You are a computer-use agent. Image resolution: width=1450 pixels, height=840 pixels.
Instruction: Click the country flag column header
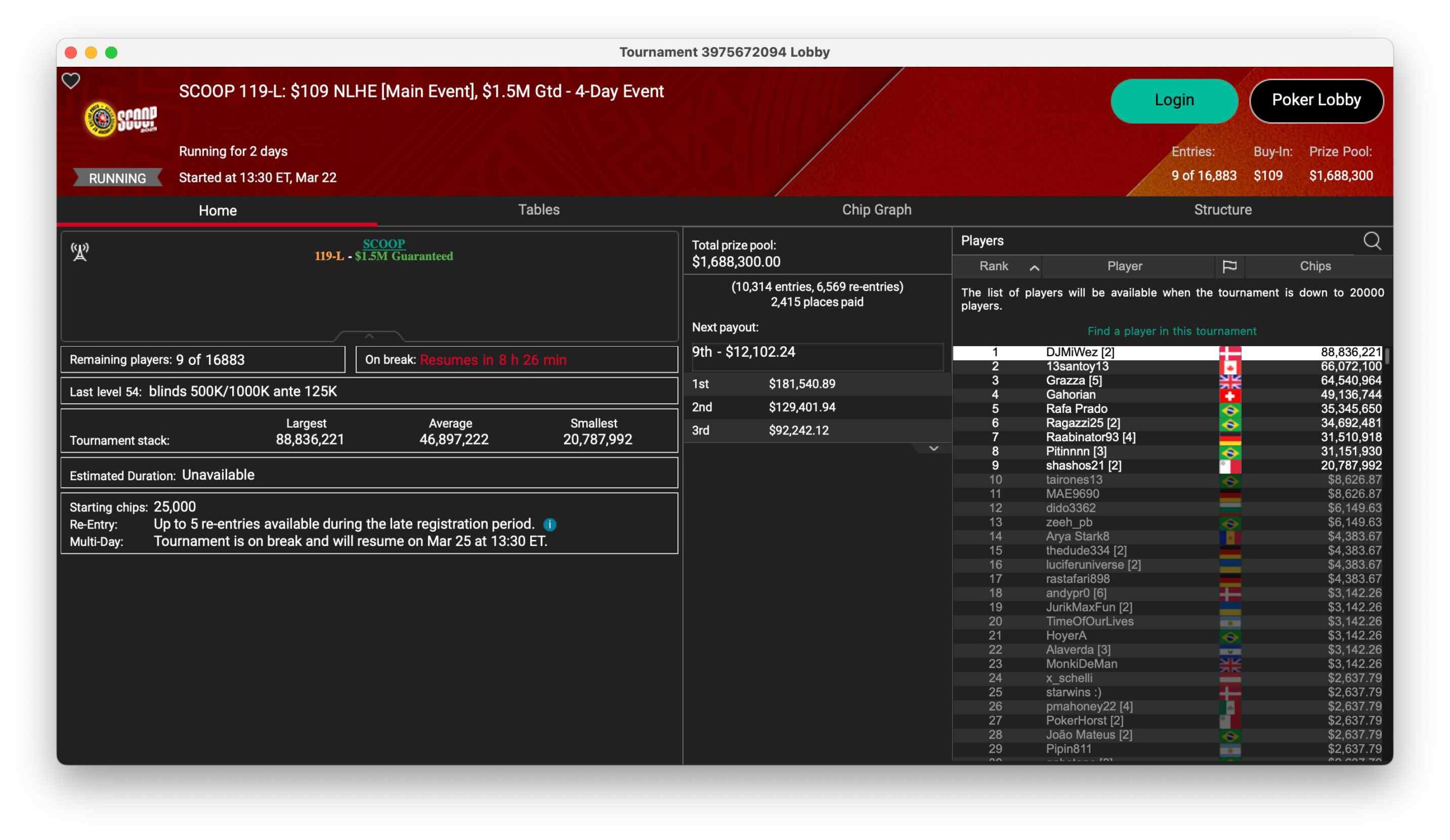tap(1229, 266)
